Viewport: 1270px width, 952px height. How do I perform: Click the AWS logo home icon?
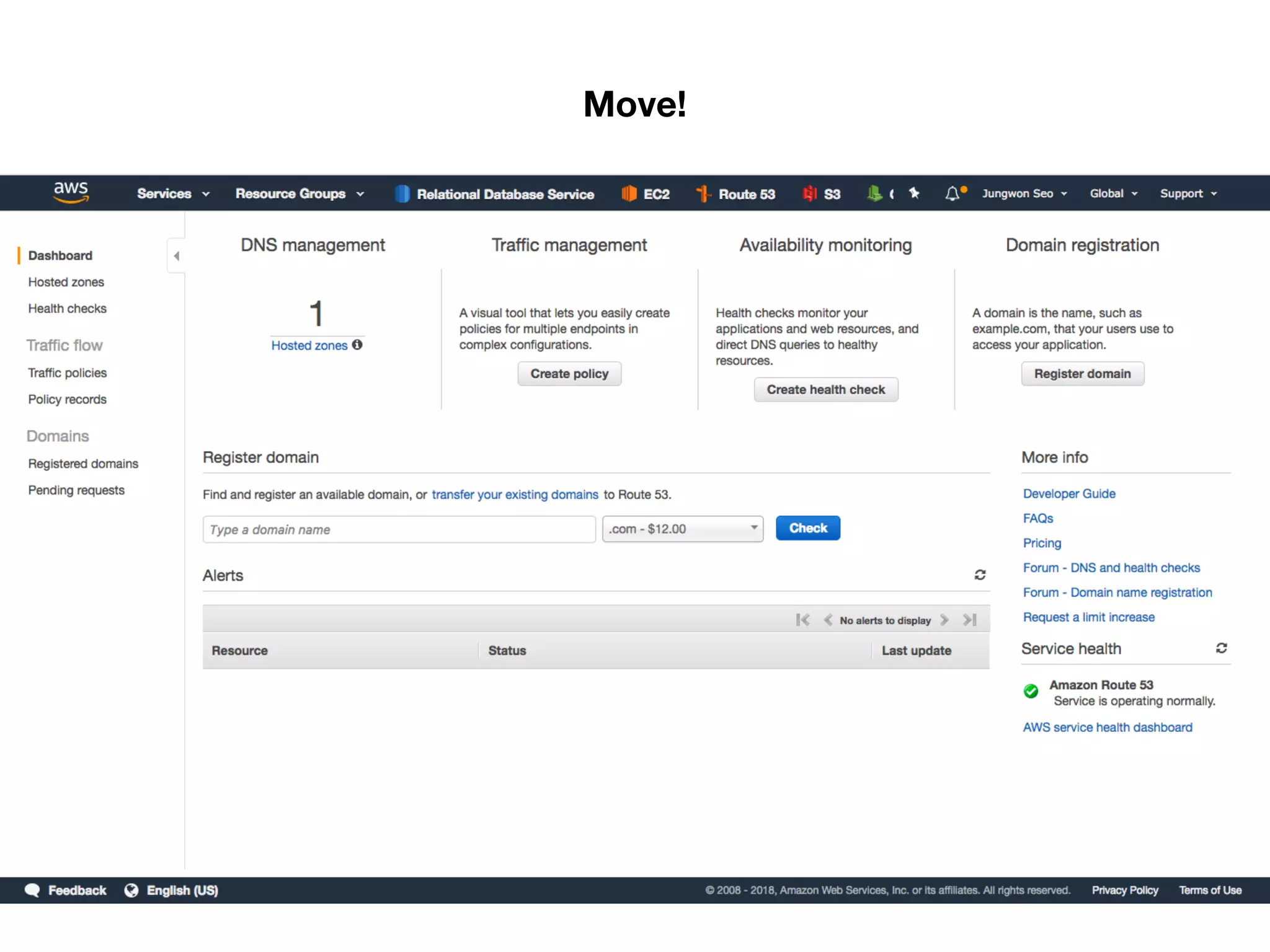click(71, 192)
